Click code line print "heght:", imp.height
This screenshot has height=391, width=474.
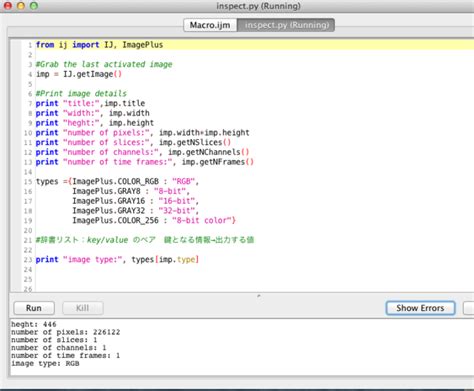click(x=95, y=123)
